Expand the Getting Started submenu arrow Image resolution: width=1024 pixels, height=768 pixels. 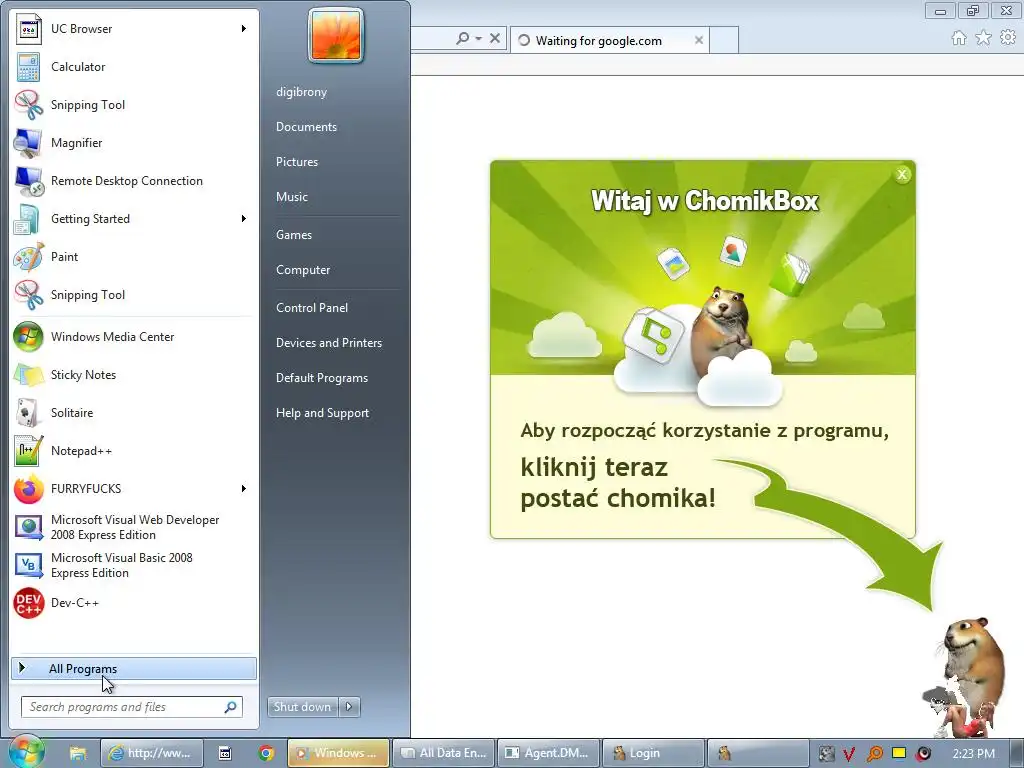click(244, 219)
